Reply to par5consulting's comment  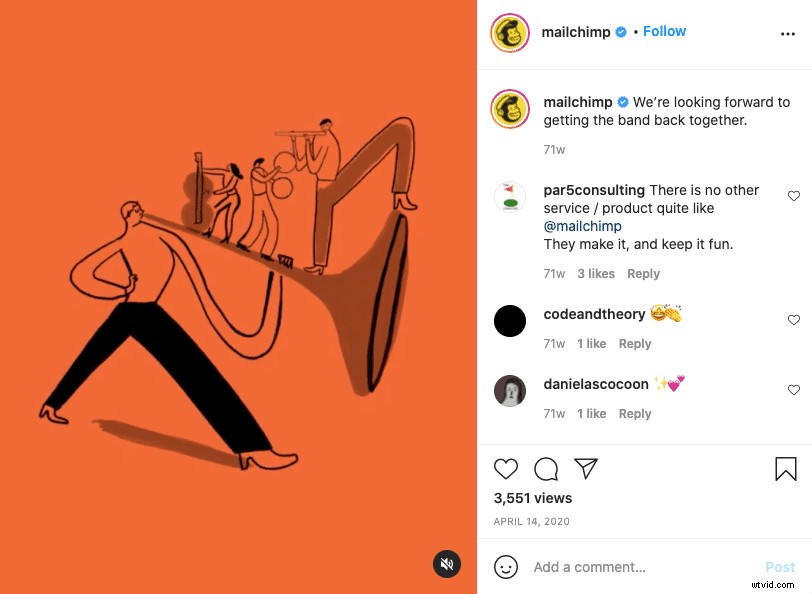pos(643,273)
